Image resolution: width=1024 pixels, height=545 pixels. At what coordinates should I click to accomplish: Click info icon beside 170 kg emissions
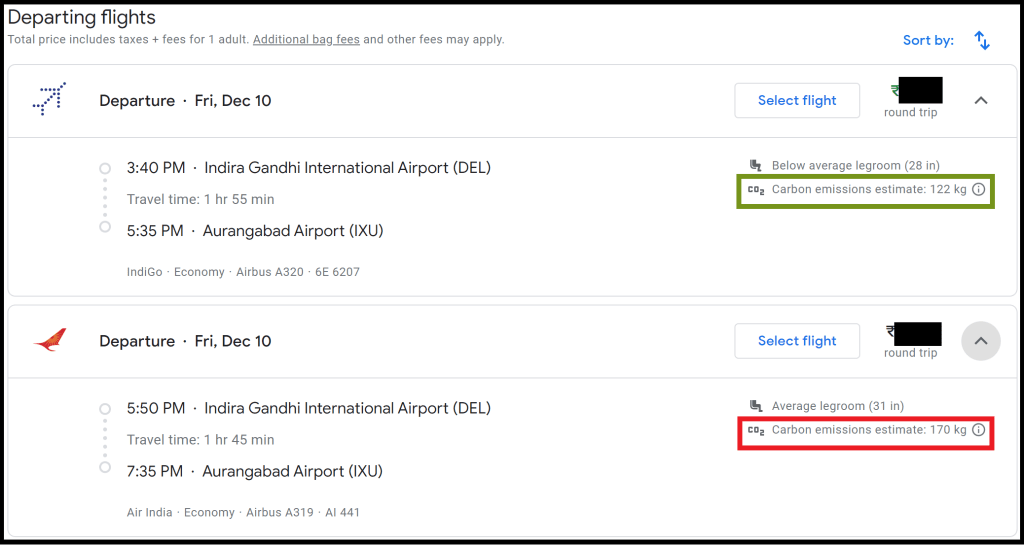coord(979,430)
